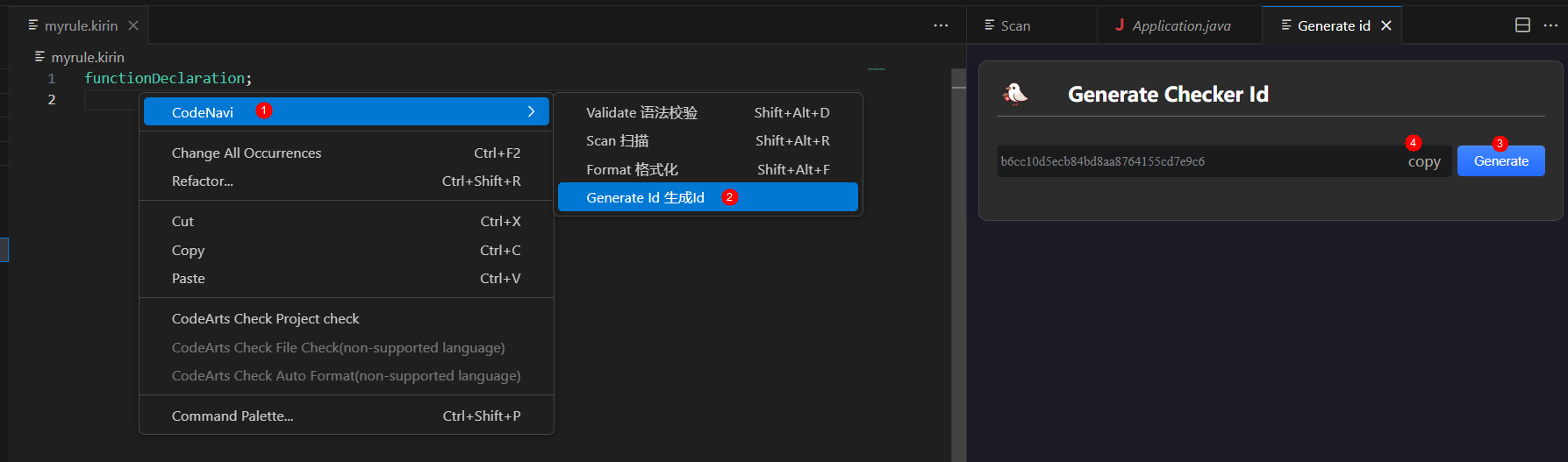Viewport: 1568px width, 462px height.
Task: Open the Application.java tab
Action: click(x=1181, y=25)
